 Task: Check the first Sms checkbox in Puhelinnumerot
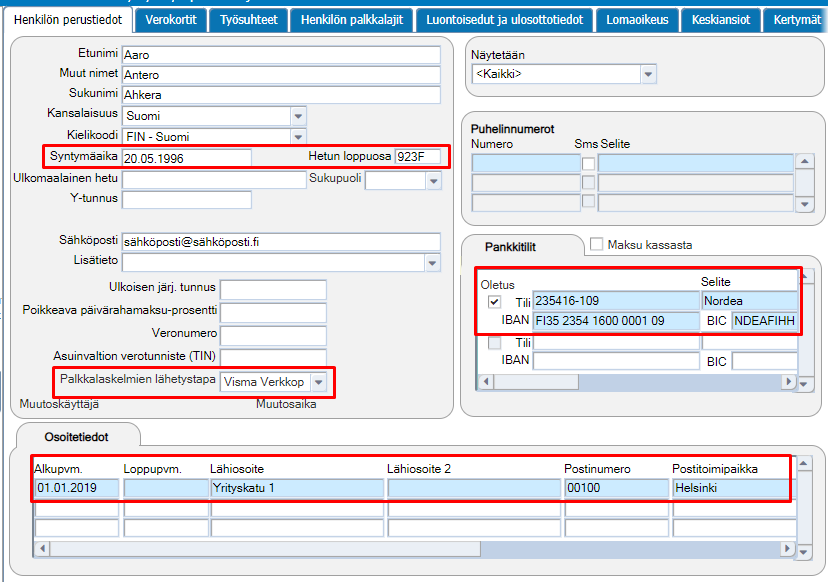(x=588, y=164)
